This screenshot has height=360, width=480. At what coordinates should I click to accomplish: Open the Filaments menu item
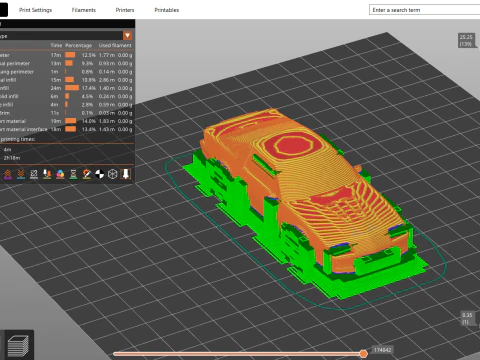[84, 10]
